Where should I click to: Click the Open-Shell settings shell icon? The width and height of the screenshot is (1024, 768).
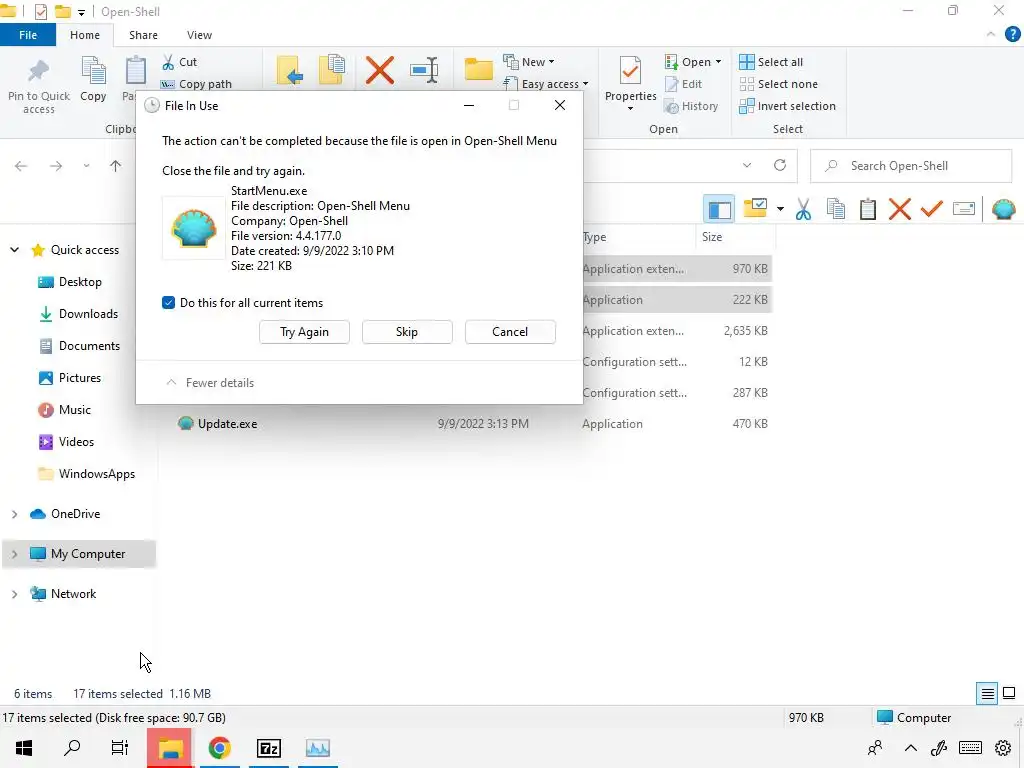(x=1003, y=209)
